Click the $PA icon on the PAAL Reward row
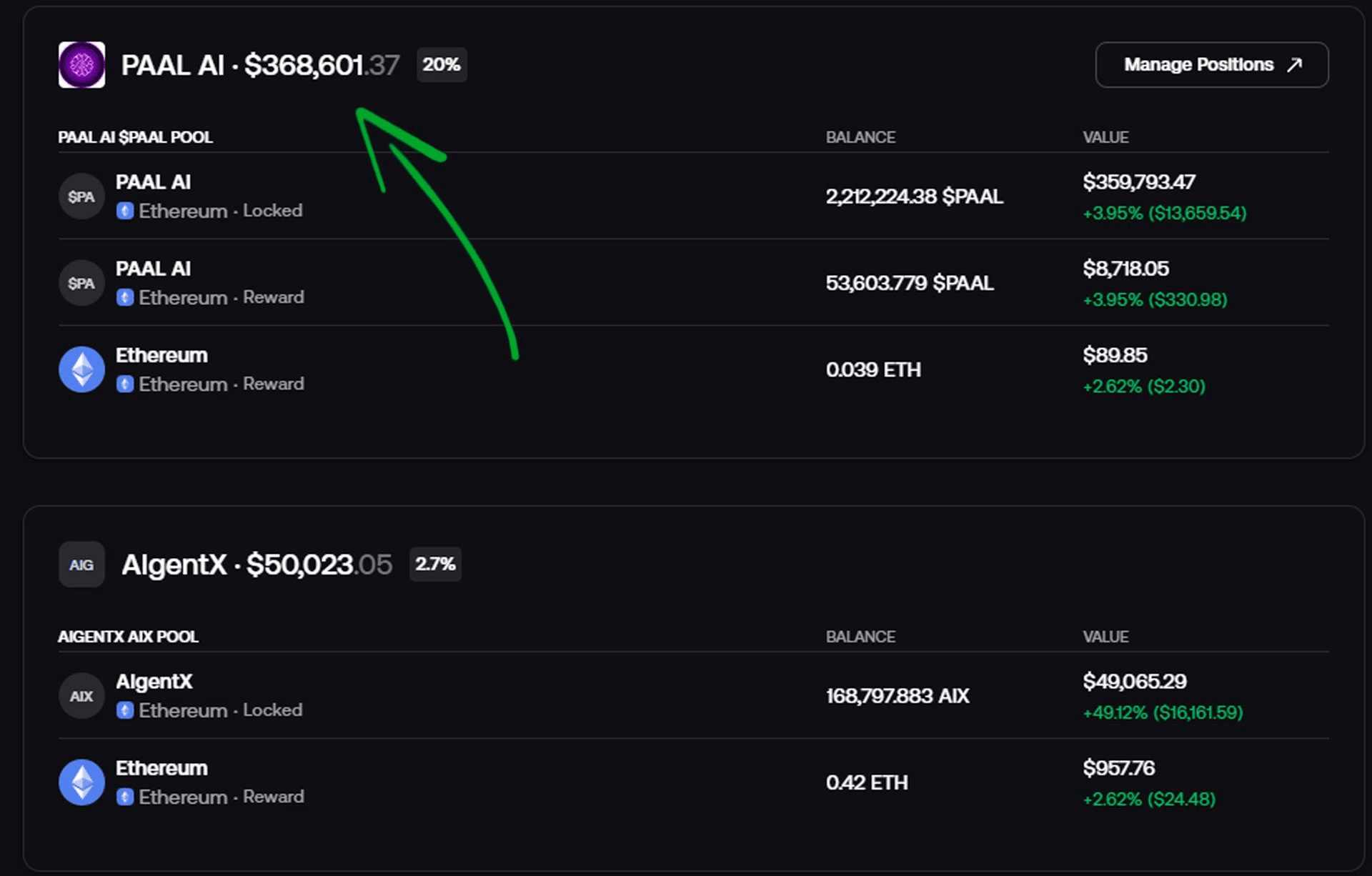Screen dimensions: 1372x876 [x=81, y=283]
